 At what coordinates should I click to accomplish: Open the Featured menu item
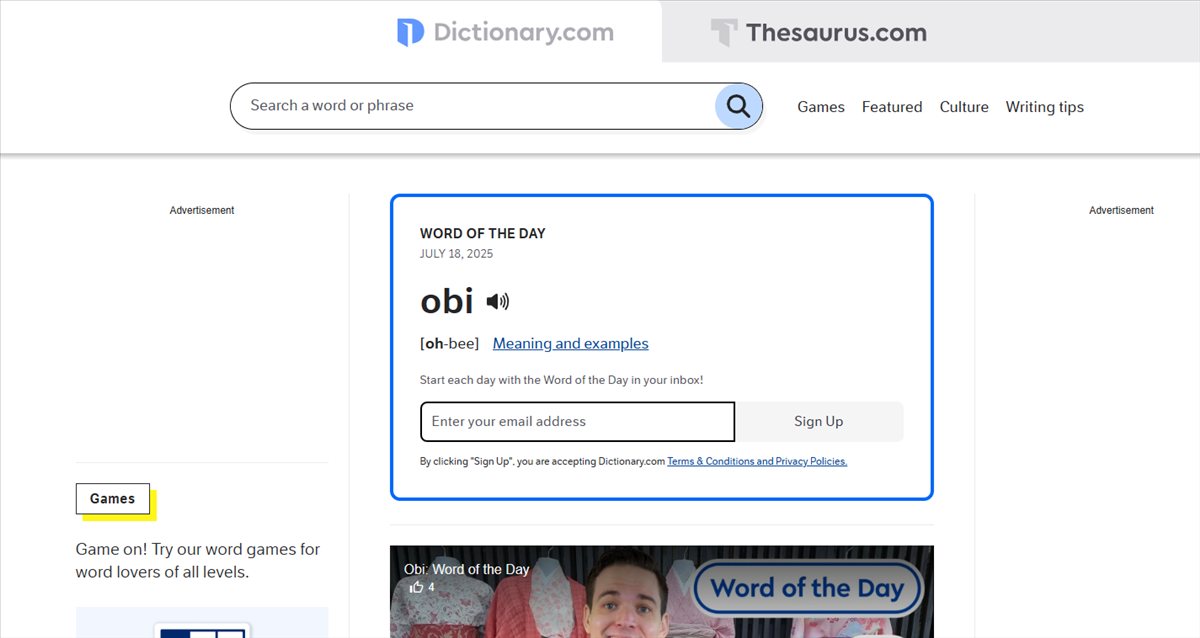point(891,107)
